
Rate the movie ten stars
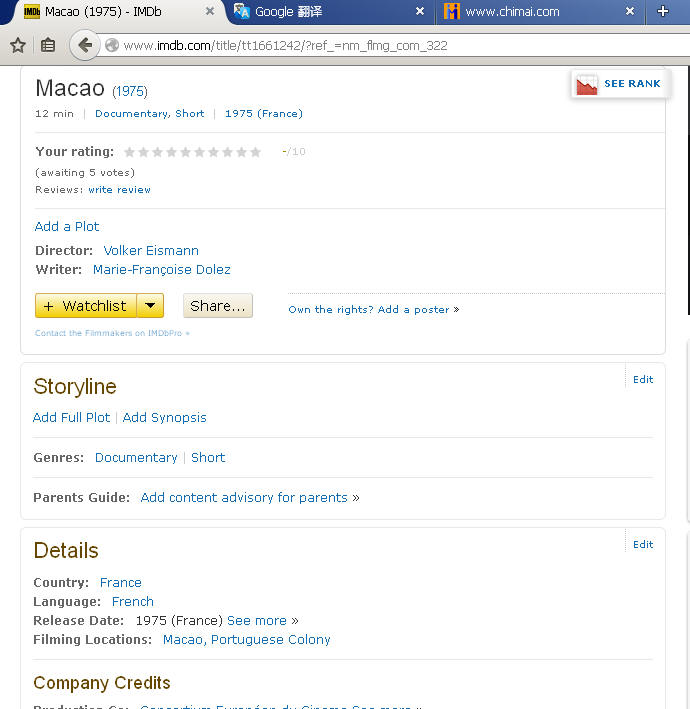tap(255, 152)
